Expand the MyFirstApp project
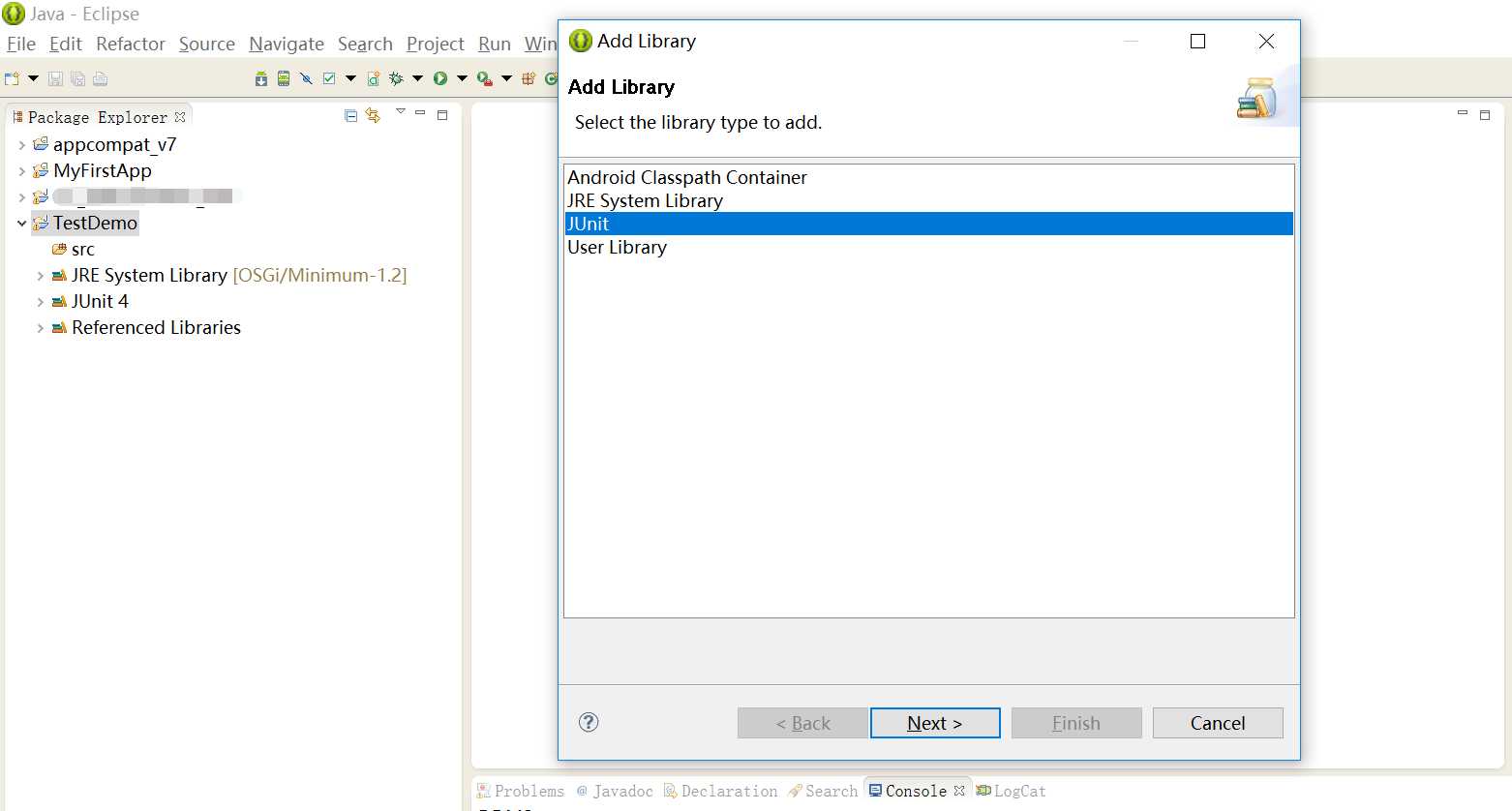 pos(21,171)
